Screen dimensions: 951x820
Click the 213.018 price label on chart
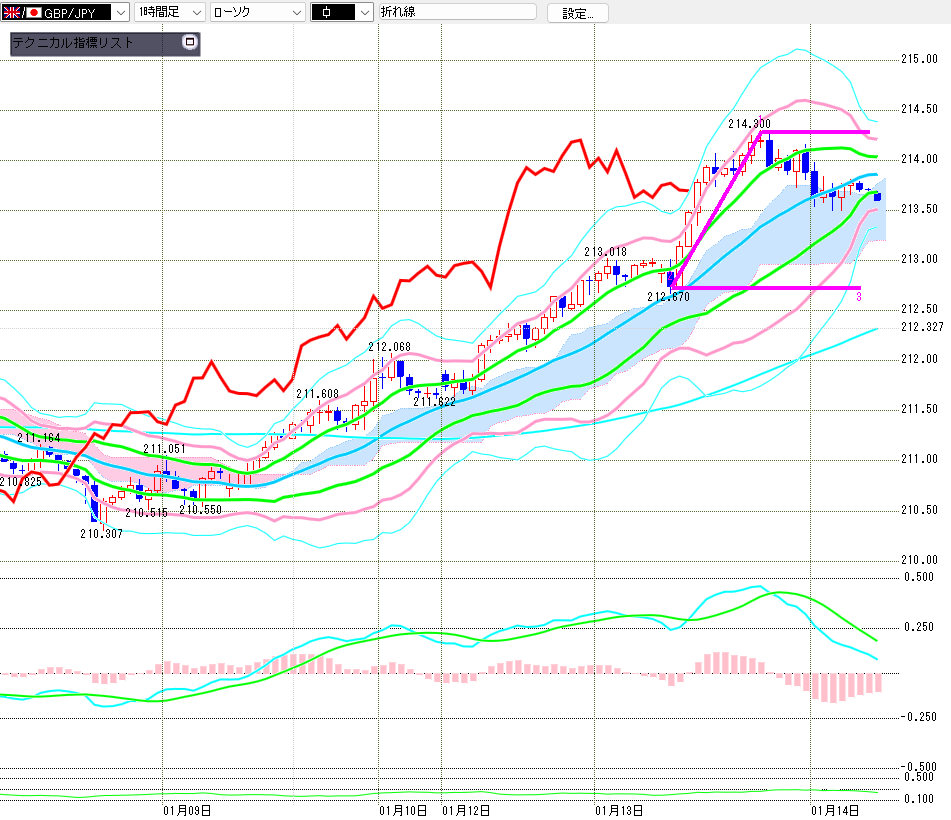click(x=605, y=252)
